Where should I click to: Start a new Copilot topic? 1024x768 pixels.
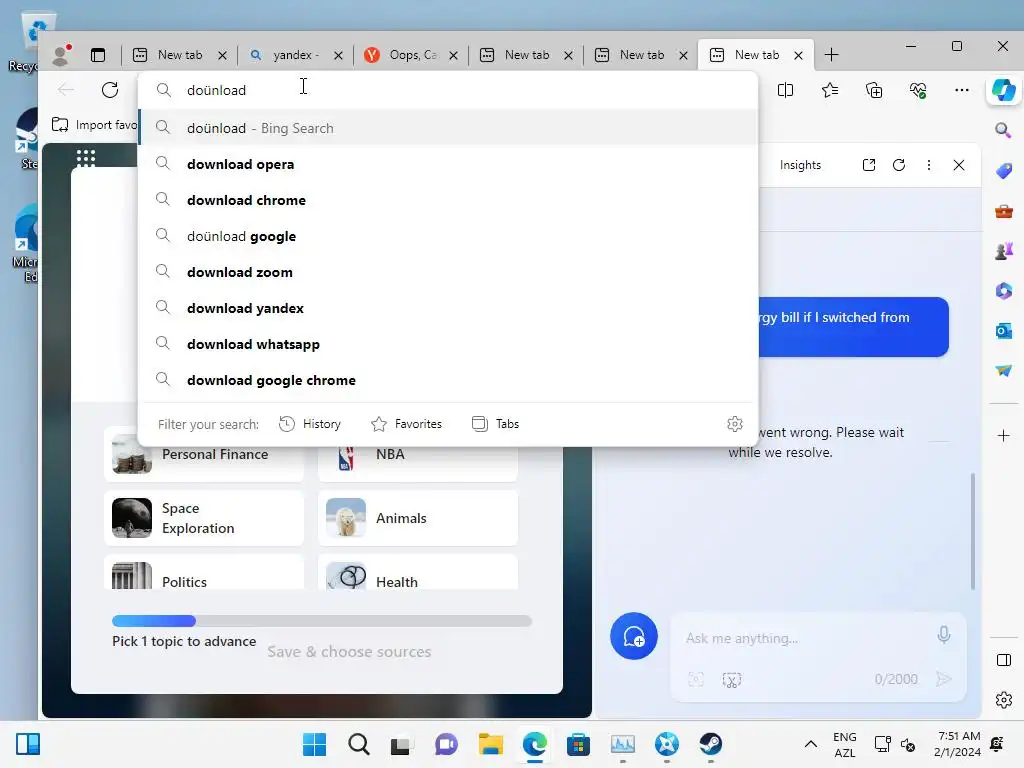(633, 636)
